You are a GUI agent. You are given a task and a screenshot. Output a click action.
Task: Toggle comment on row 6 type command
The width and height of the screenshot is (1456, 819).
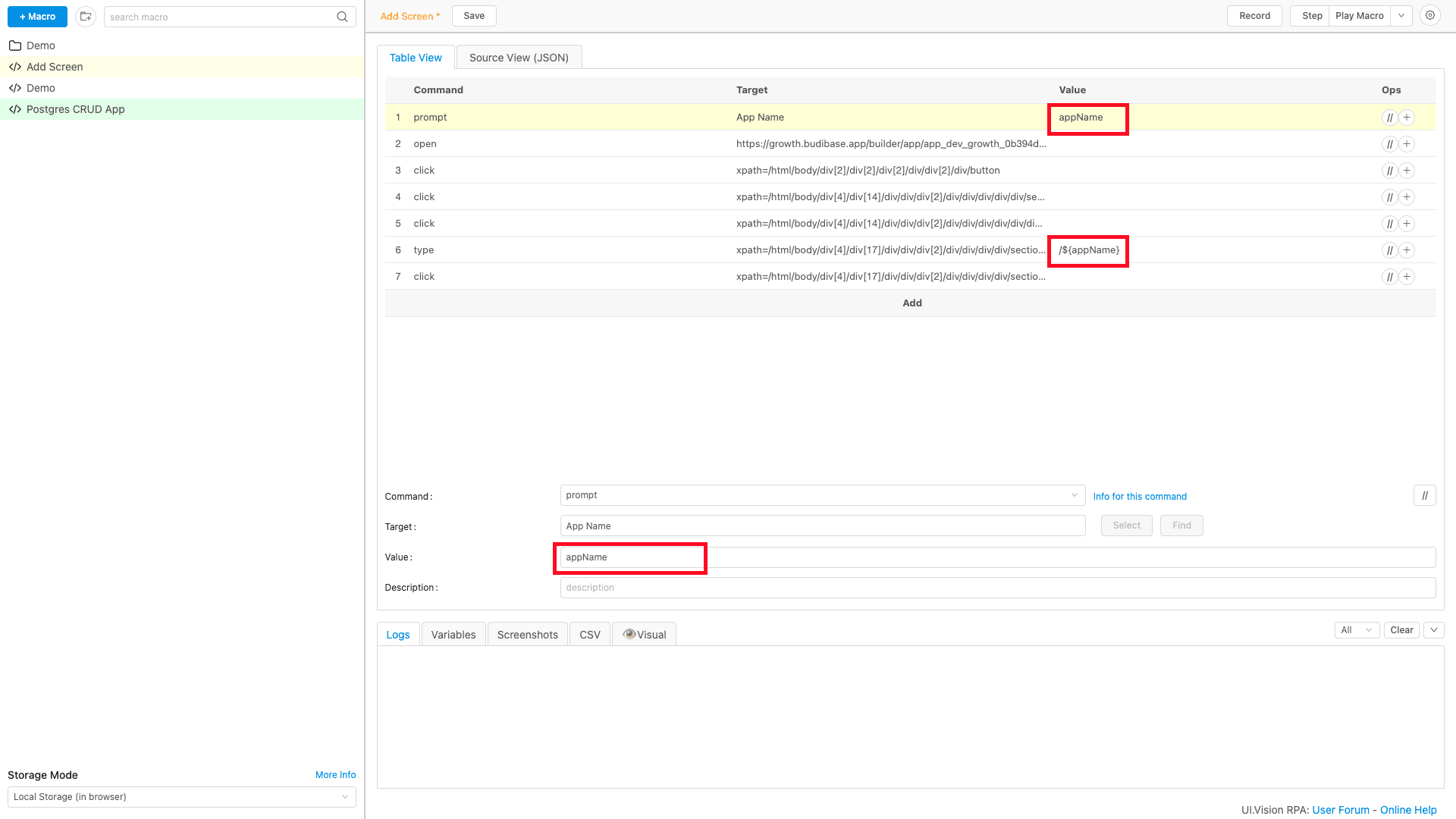tap(1389, 250)
